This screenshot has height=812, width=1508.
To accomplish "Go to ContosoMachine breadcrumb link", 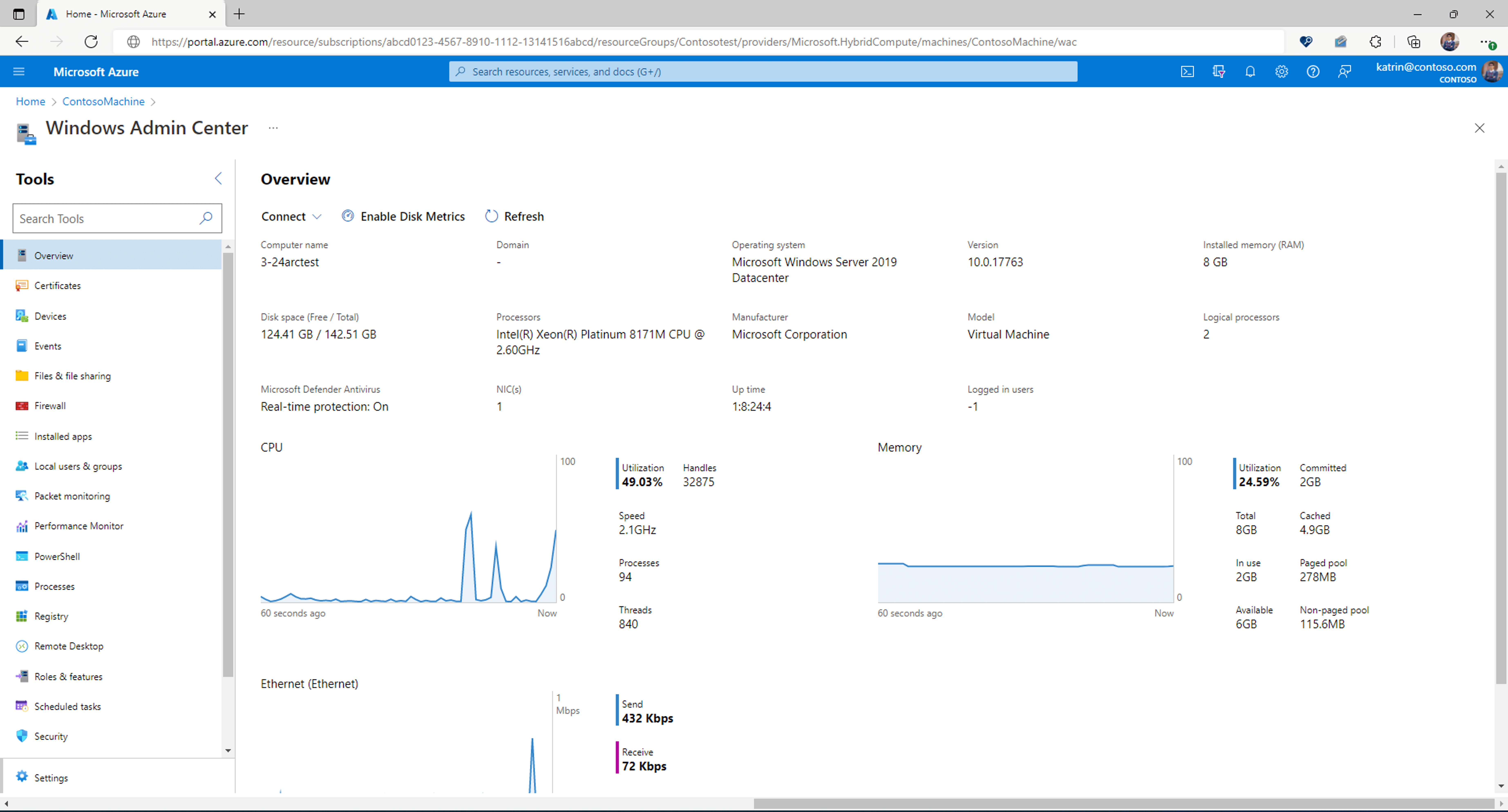I will (x=103, y=101).
